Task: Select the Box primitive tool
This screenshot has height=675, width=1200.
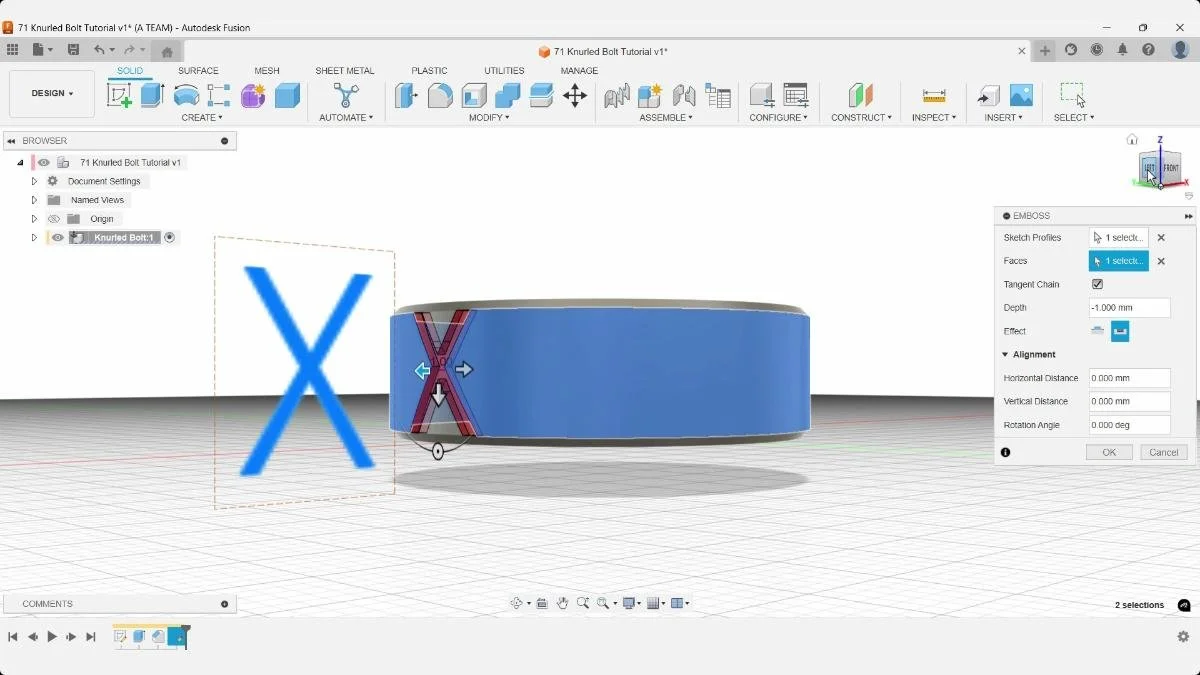Action: click(287, 95)
